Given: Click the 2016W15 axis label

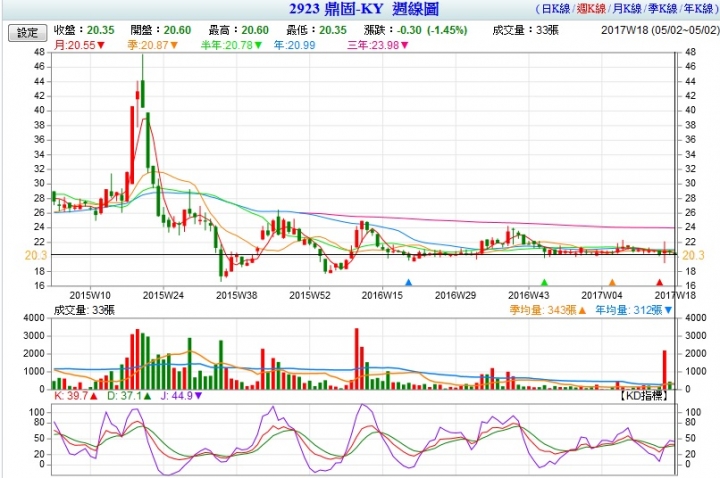Looking at the screenshot, I should click(x=382, y=295).
